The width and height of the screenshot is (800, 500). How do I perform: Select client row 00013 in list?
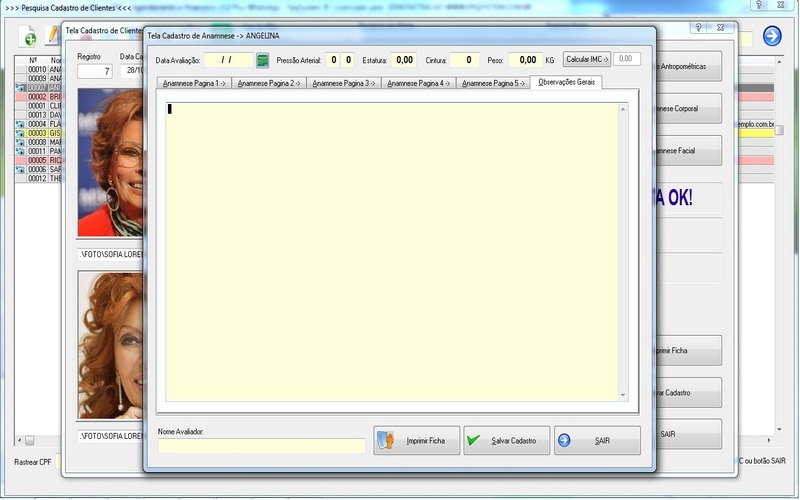click(38, 115)
